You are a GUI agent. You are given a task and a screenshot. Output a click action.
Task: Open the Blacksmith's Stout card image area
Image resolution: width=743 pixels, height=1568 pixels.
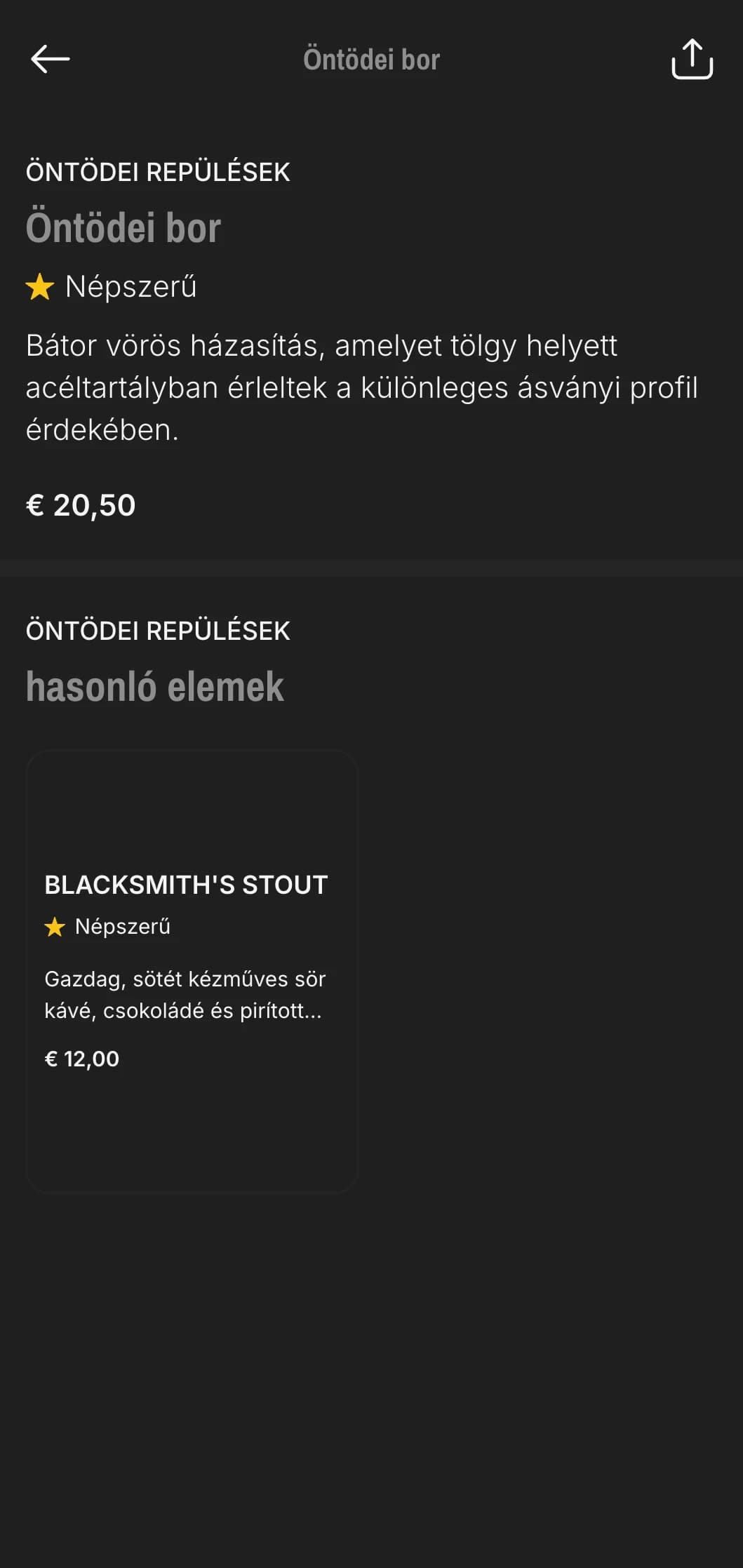[192, 807]
